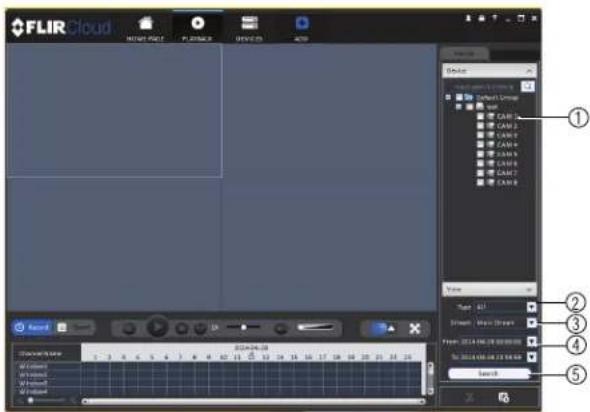The image size is (590, 412).
Task: Click the CAM 6 camera icon
Action: point(490,164)
